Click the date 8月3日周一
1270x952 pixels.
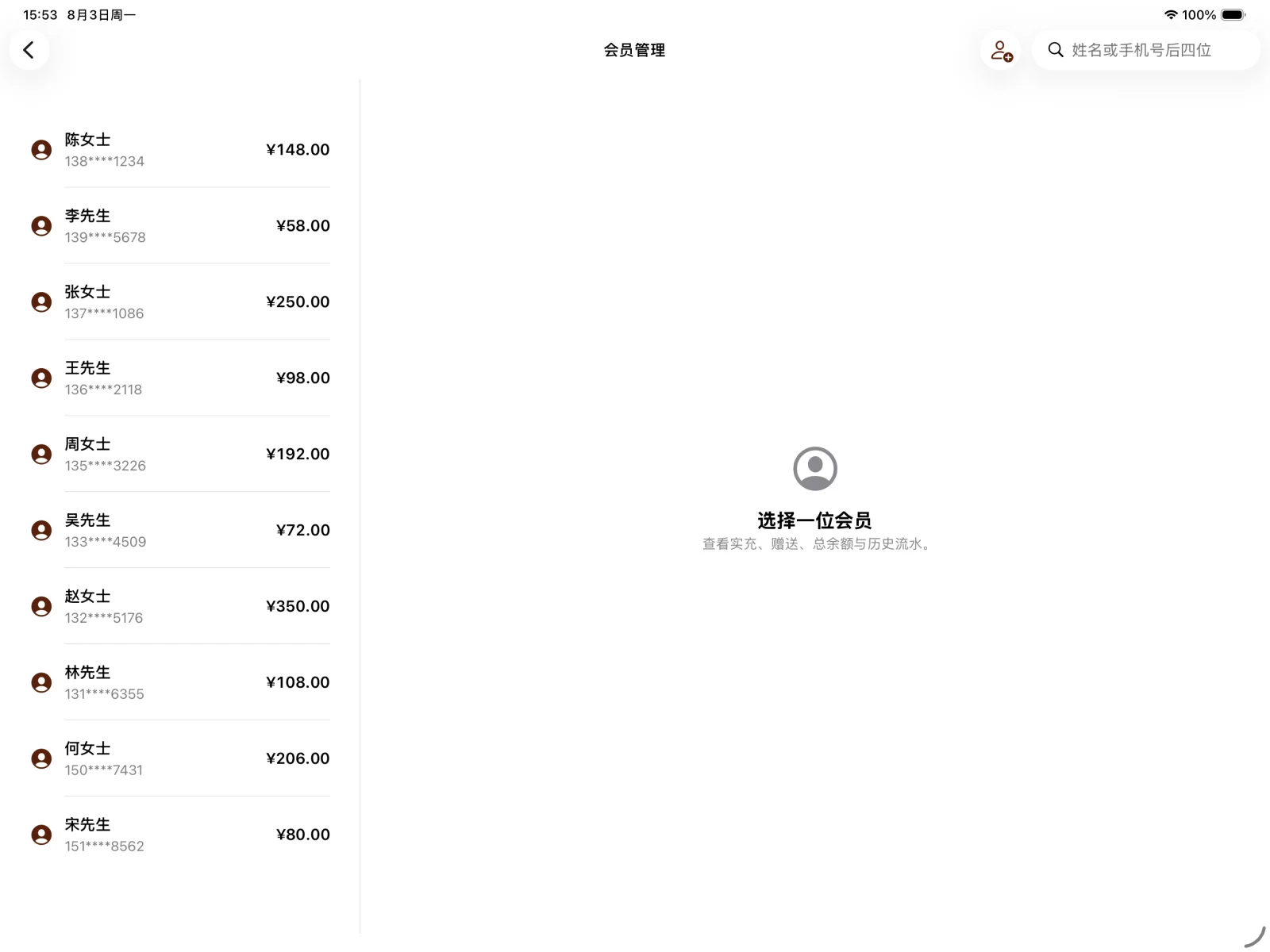[x=102, y=15]
